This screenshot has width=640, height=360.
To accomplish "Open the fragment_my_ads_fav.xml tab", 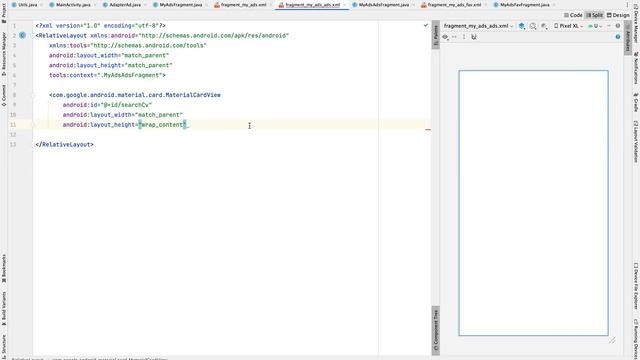I will tap(454, 5).
